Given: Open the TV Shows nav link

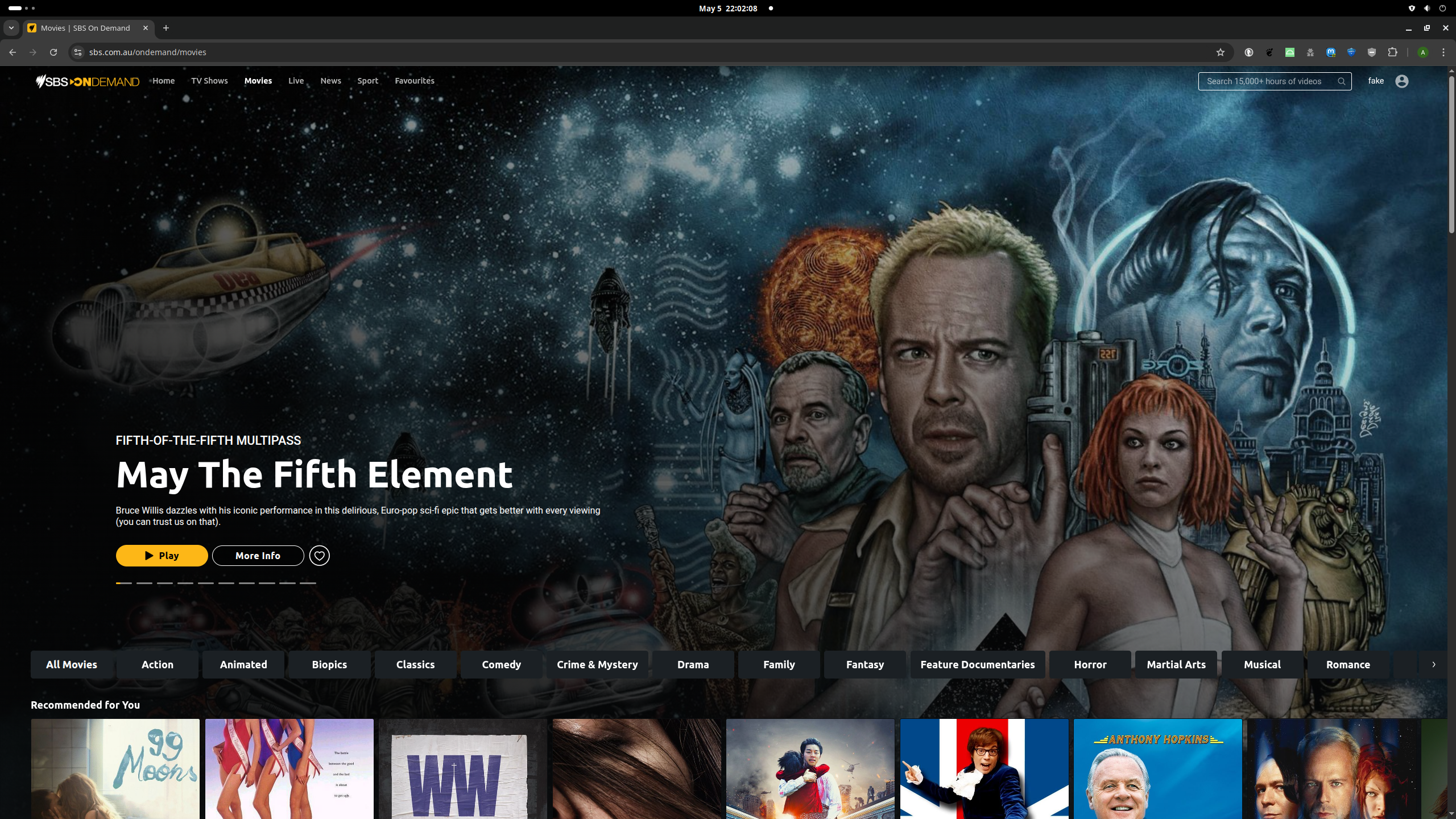Looking at the screenshot, I should 209,81.
